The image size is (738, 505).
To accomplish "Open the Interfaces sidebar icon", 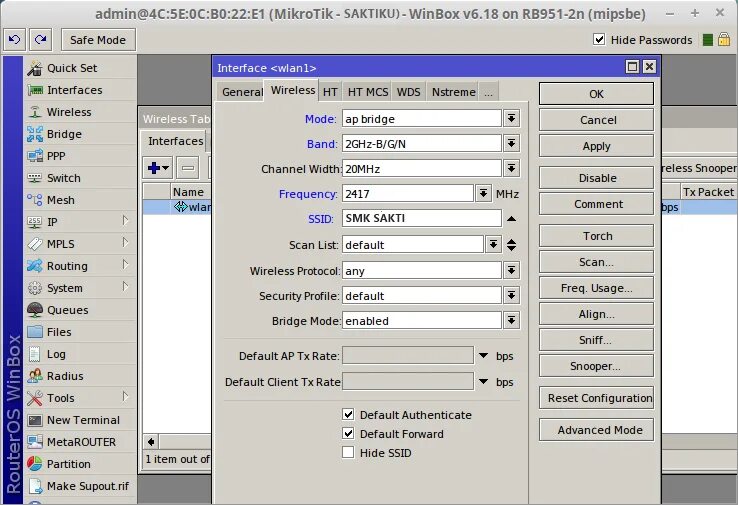I will pos(35,90).
